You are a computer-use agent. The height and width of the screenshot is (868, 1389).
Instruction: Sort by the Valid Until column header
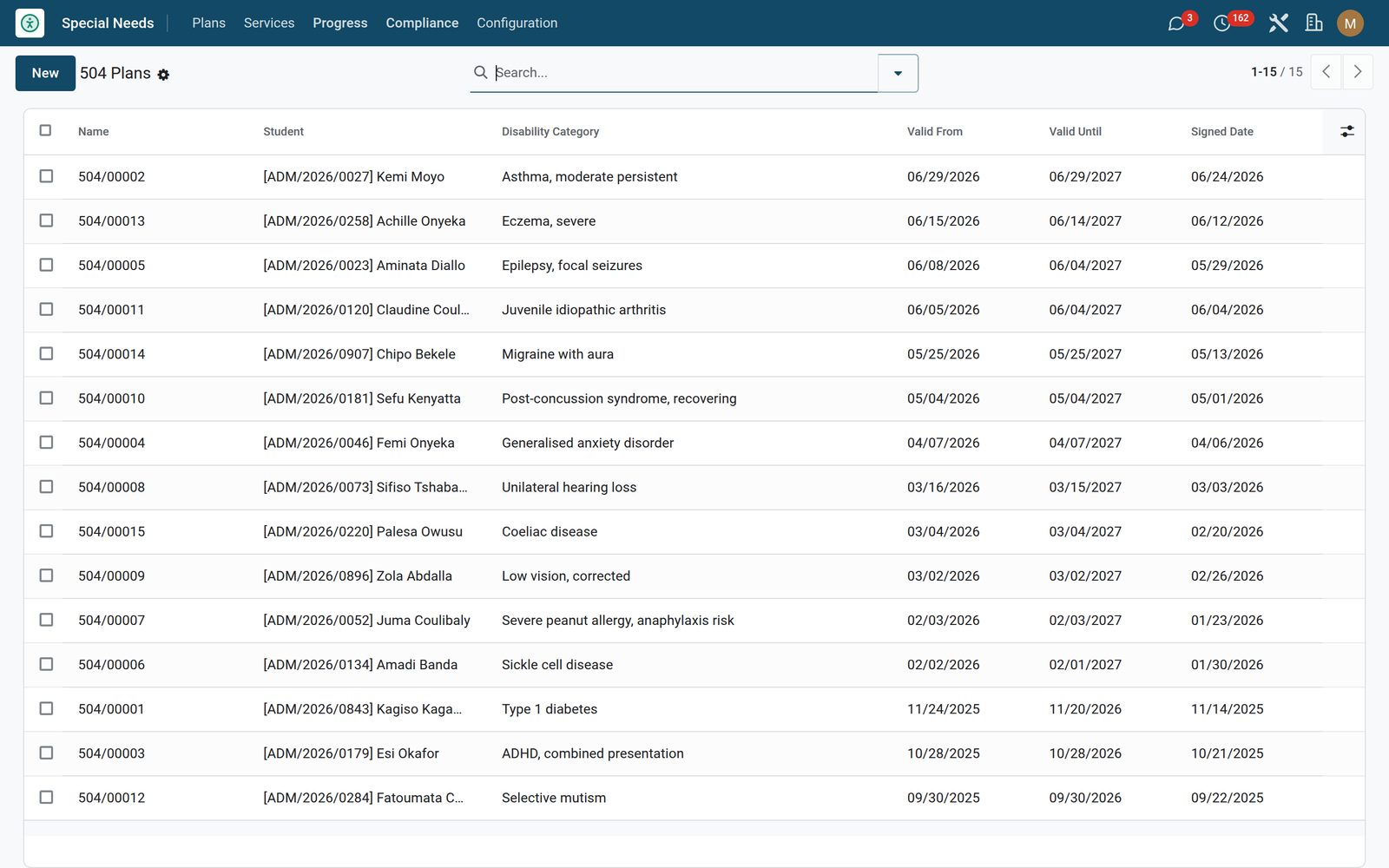coord(1075,132)
